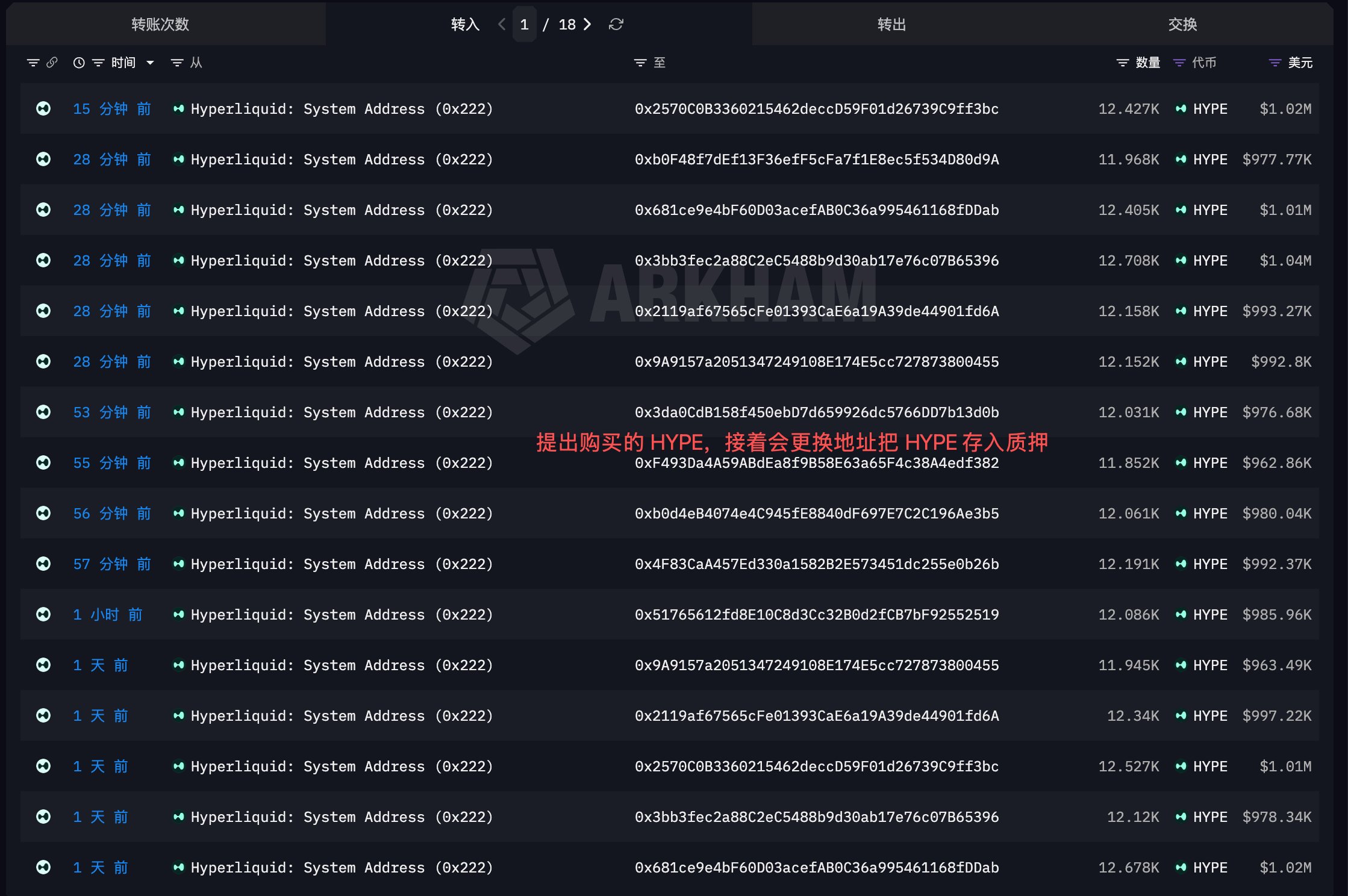The width and height of the screenshot is (1348, 896).
Task: Open the 至 column filter
Action: [640, 63]
